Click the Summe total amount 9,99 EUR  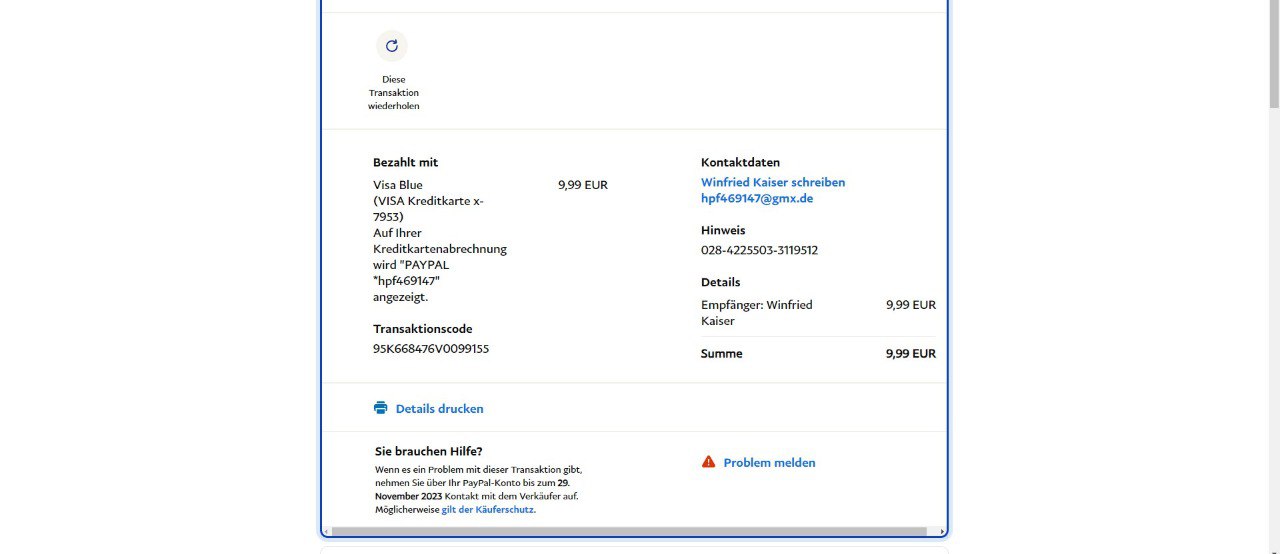910,353
